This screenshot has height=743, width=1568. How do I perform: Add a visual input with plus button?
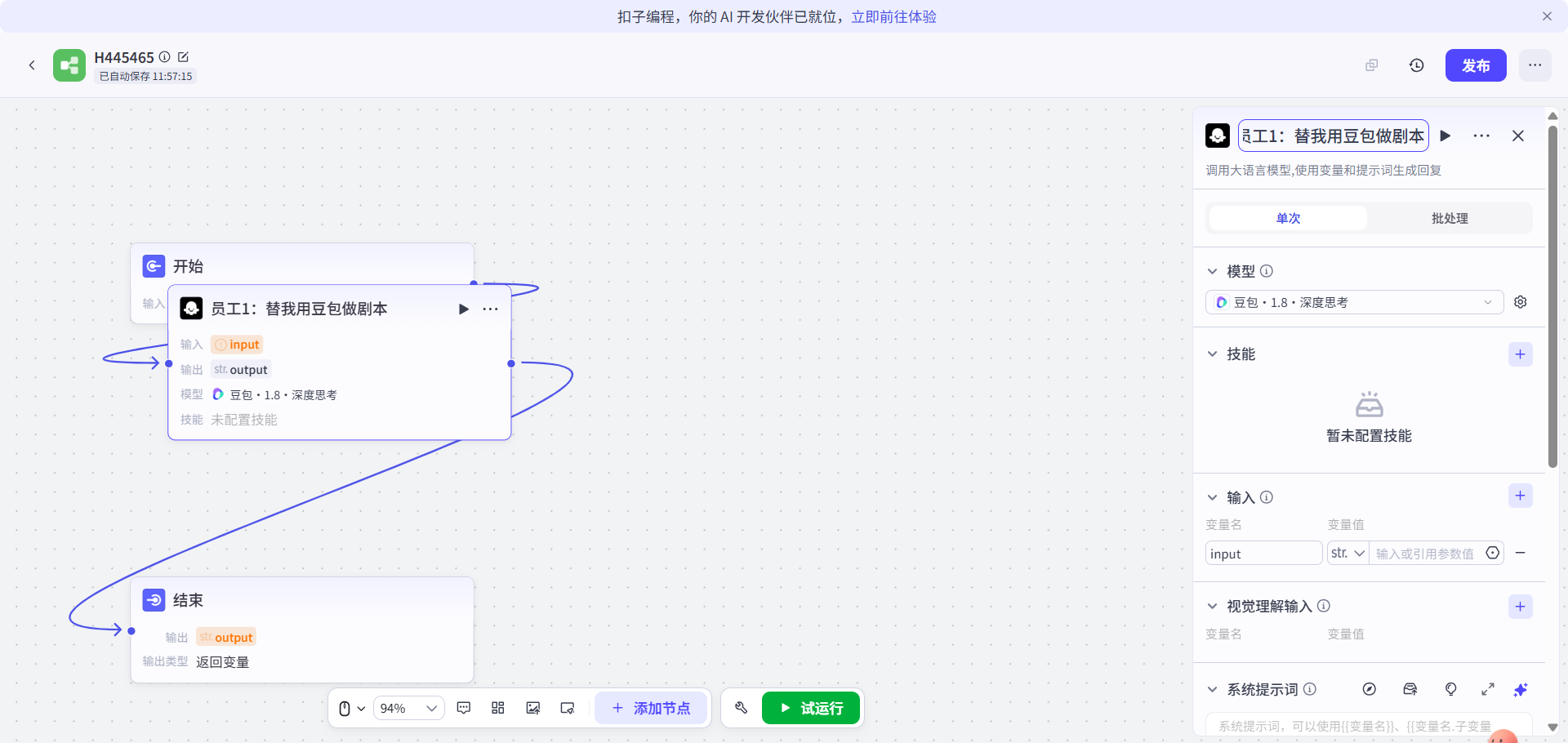1520,607
